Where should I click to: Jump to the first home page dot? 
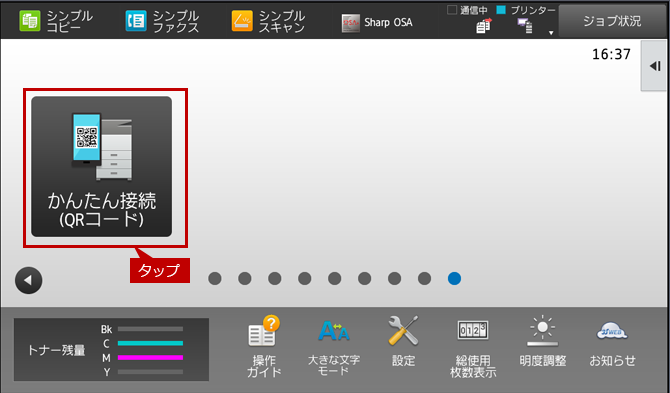tap(215, 279)
